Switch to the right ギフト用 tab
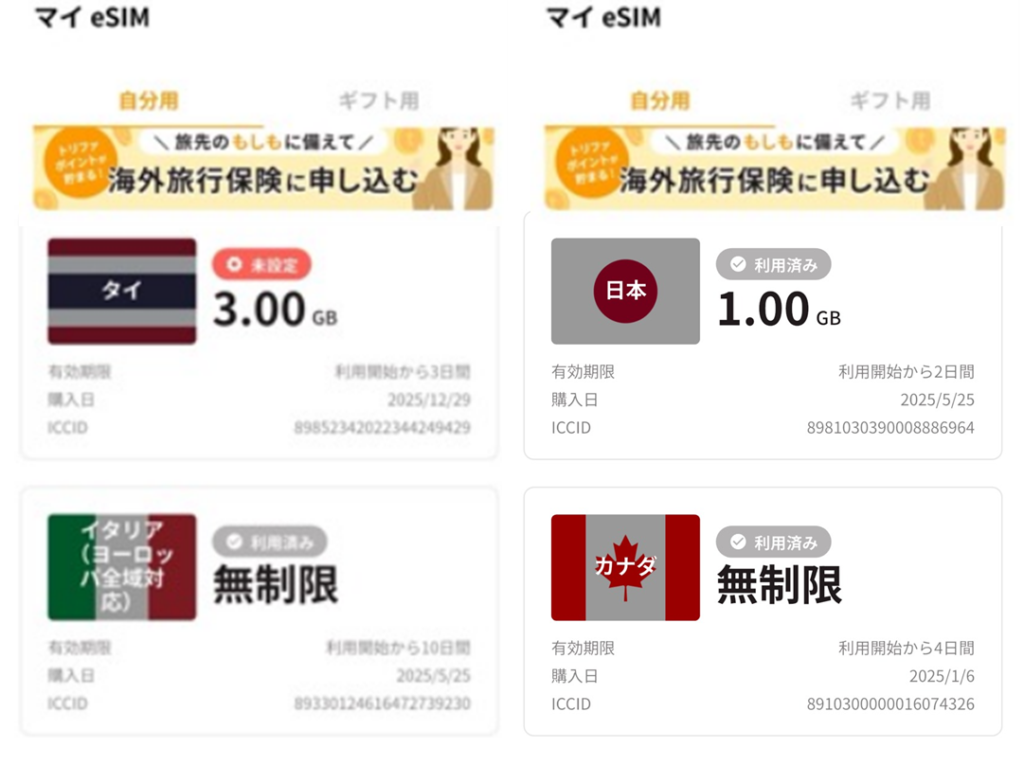 pos(890,101)
